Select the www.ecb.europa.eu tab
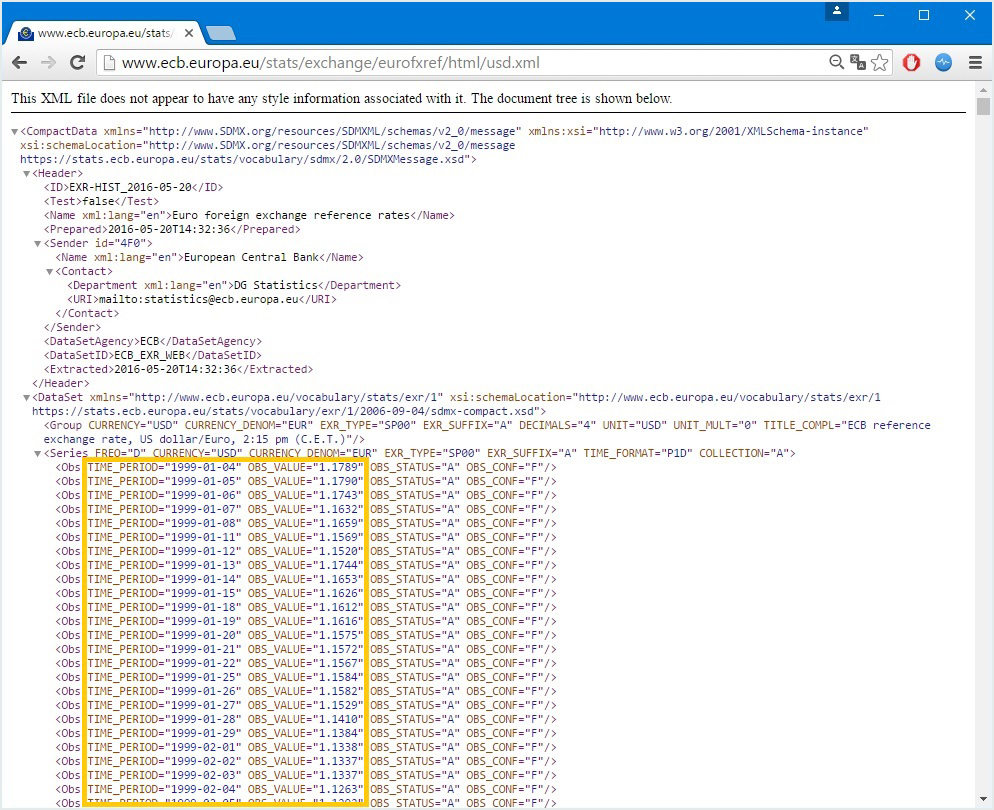994x810 pixels. pyautogui.click(x=100, y=33)
